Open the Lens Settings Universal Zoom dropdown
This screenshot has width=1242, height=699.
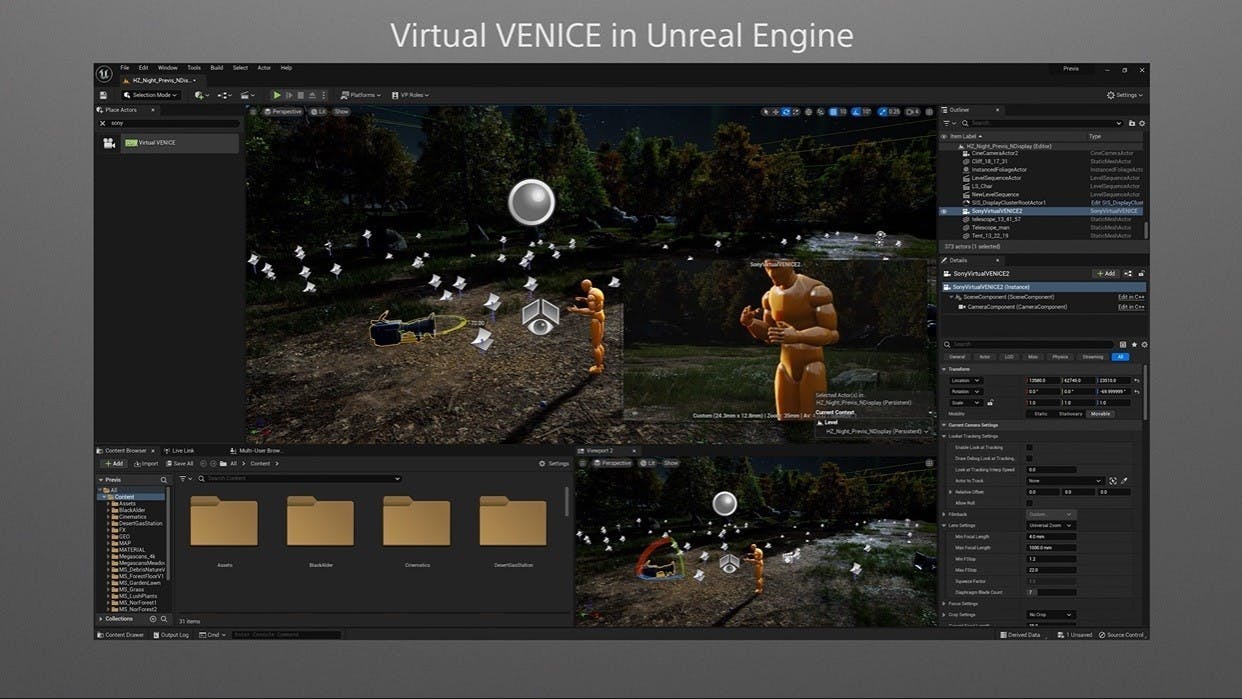click(1050, 525)
